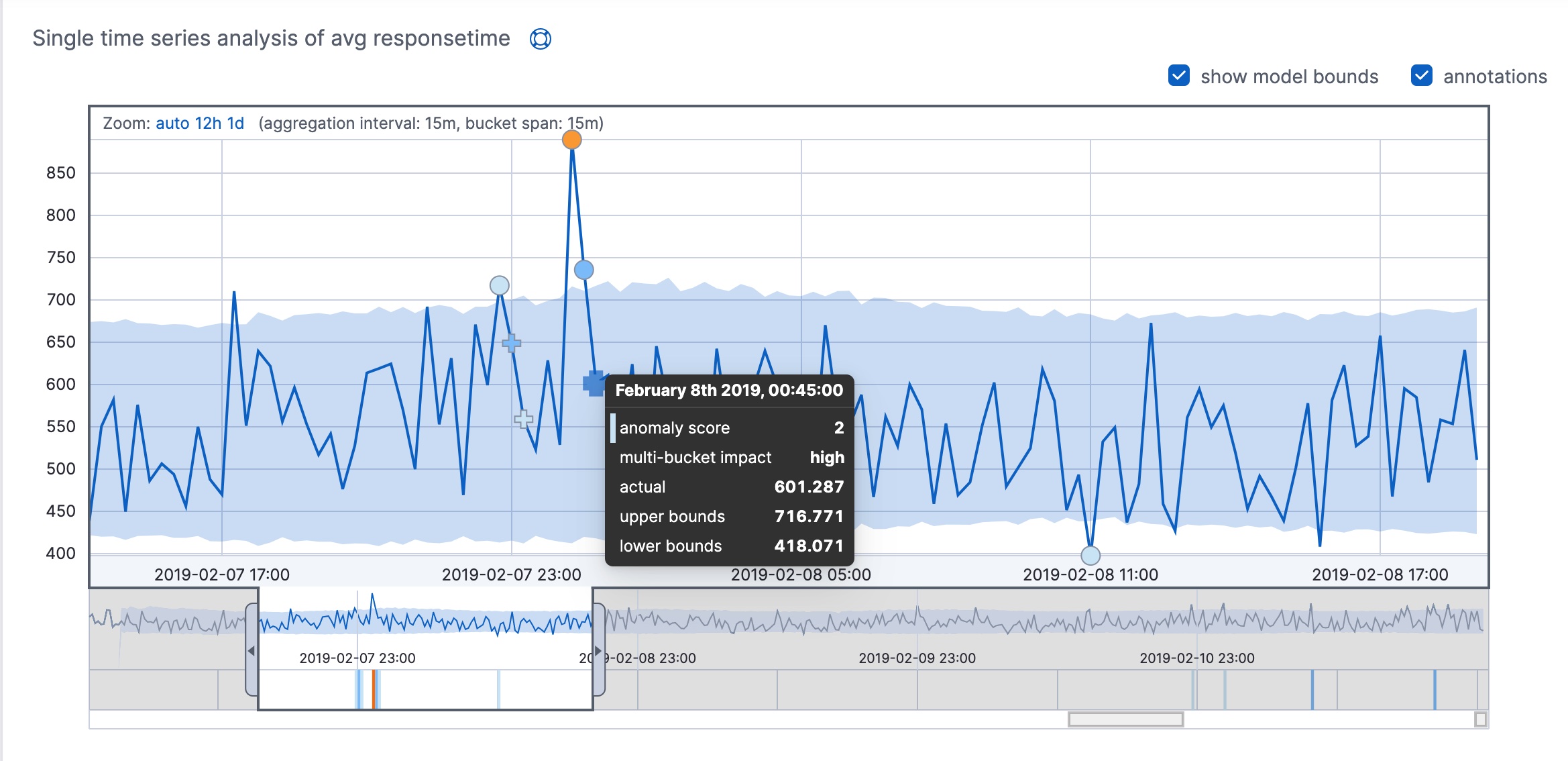Screen dimensions: 1568x761
Task: Uncheck the show model bounds checkbox
Action: pos(1180,77)
